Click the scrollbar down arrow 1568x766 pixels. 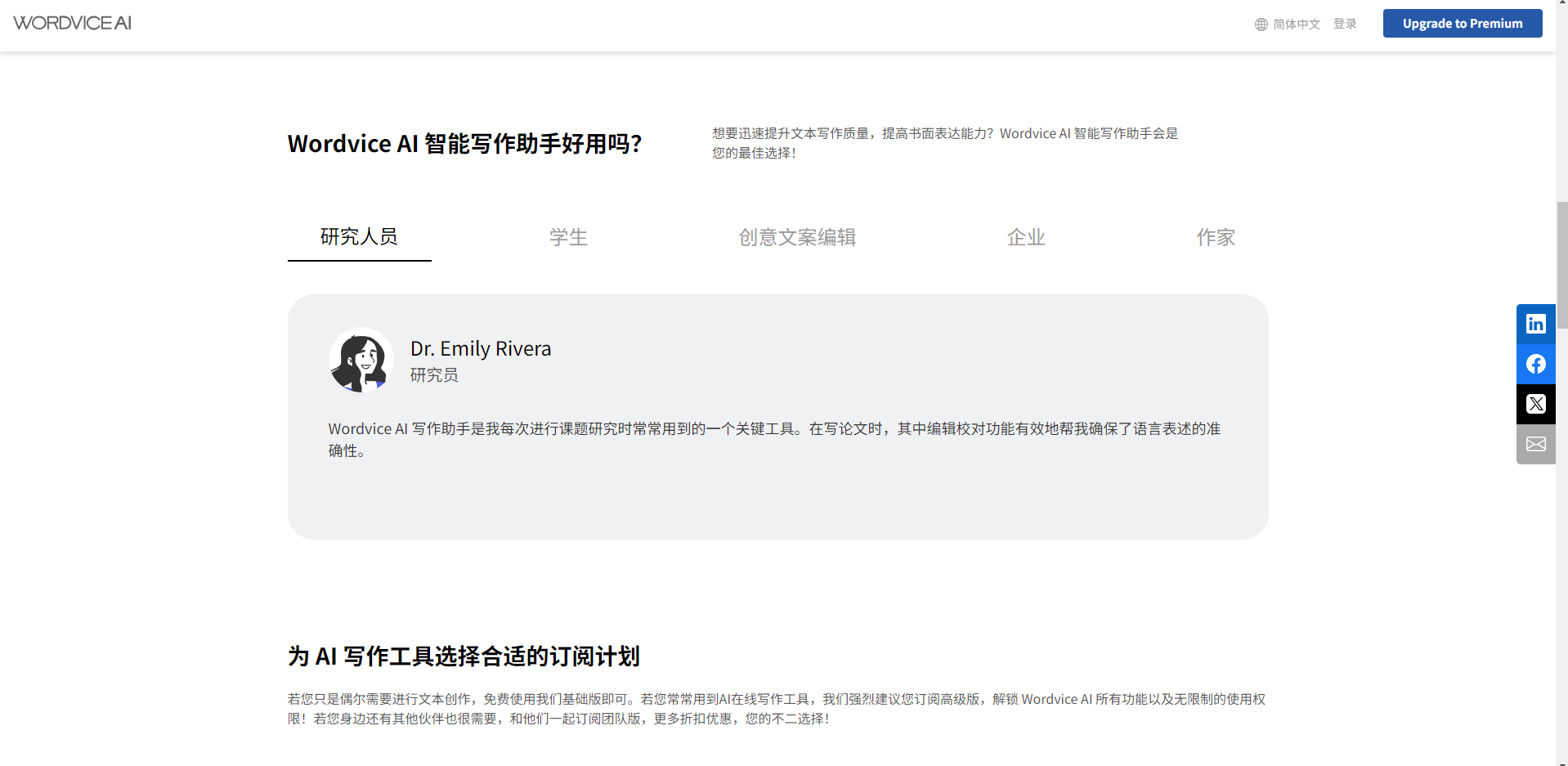pos(1561,761)
